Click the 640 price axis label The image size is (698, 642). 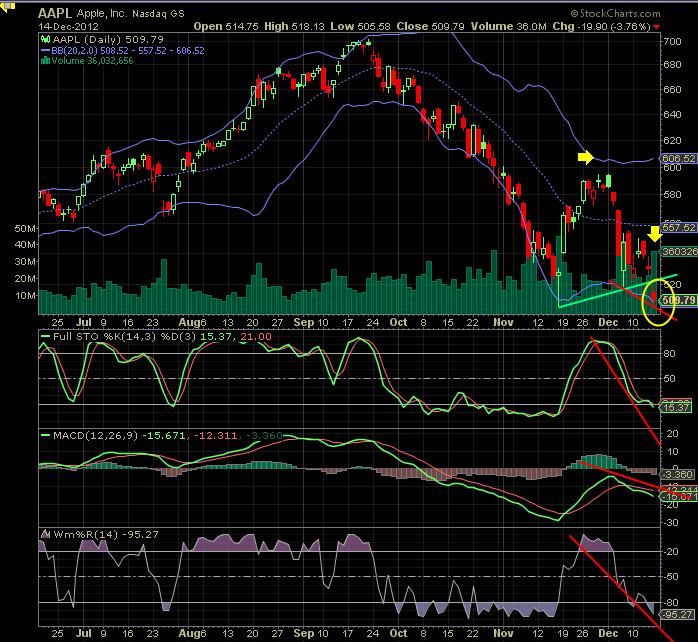click(x=672, y=114)
